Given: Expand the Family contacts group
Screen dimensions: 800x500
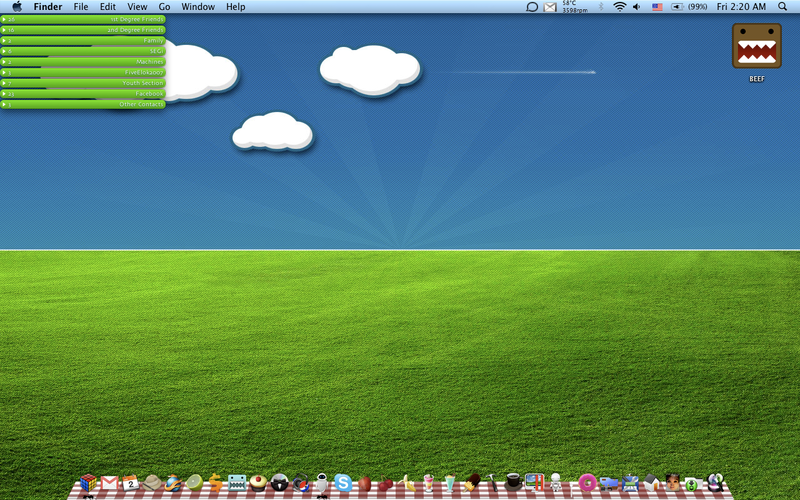Looking at the screenshot, I should pyautogui.click(x=83, y=41).
